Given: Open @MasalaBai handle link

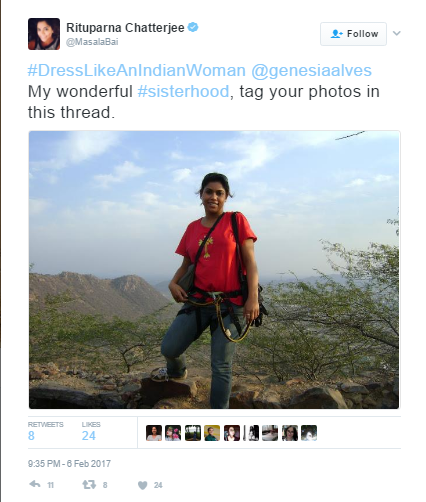Looking at the screenshot, I should pyautogui.click(x=92, y=42).
